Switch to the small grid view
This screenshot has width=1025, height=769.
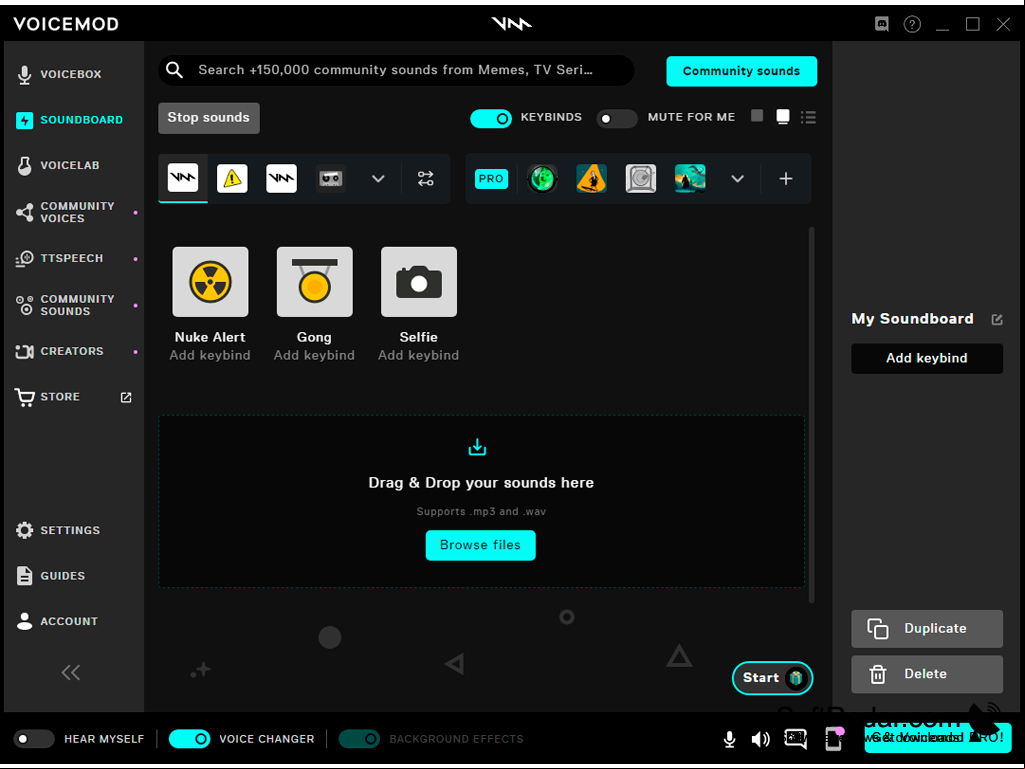pos(757,116)
